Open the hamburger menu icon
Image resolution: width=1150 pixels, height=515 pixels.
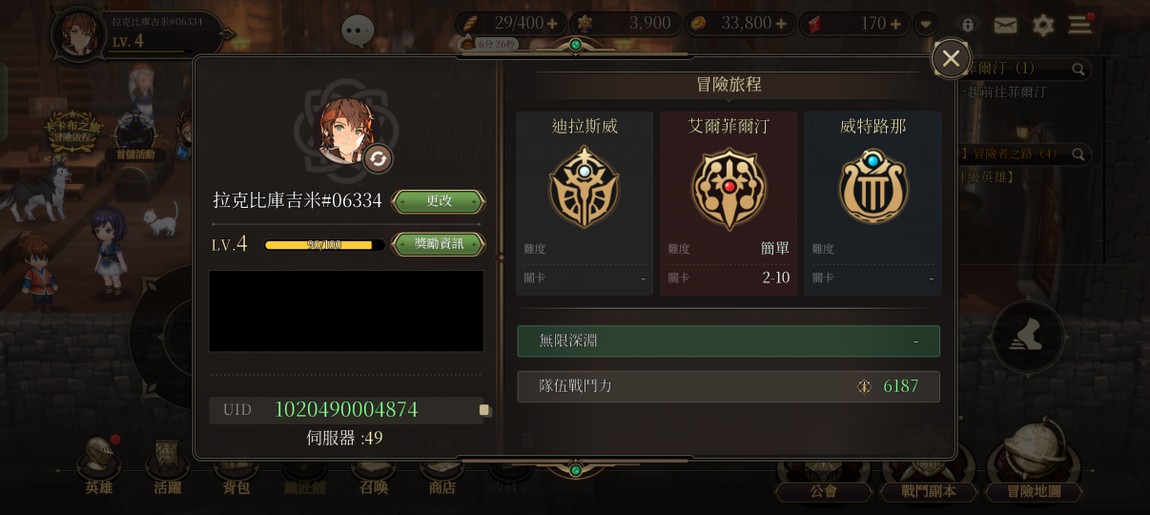(x=1080, y=25)
